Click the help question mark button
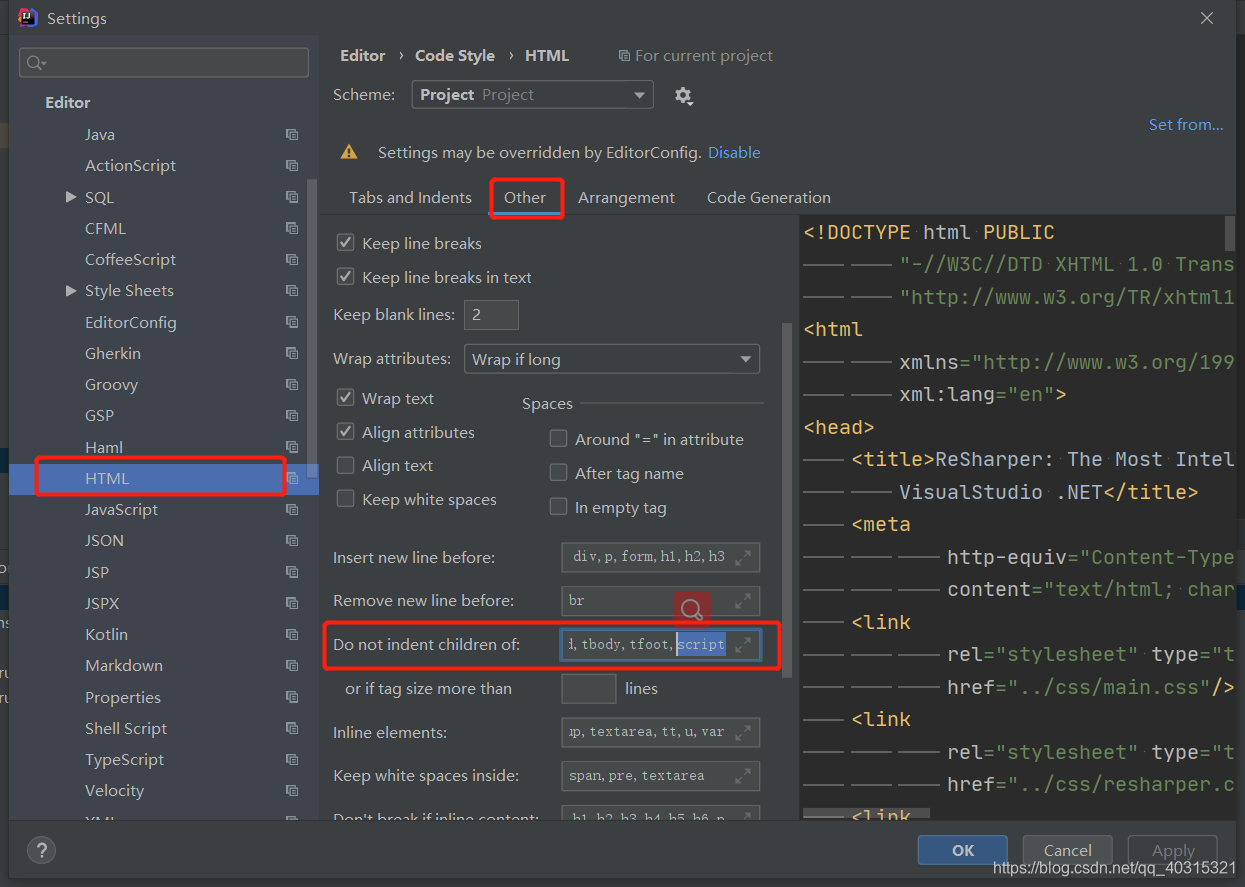The image size is (1245, 887). [41, 850]
